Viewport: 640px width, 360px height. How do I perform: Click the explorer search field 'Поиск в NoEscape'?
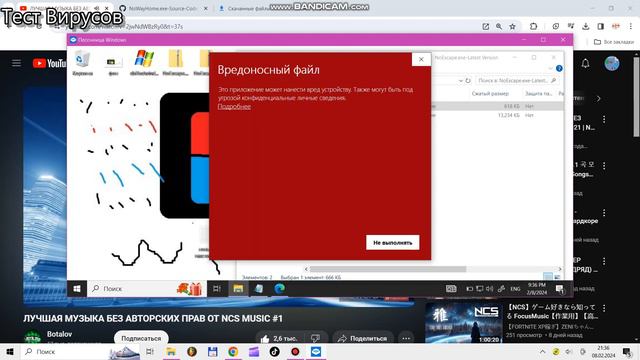click(517, 80)
